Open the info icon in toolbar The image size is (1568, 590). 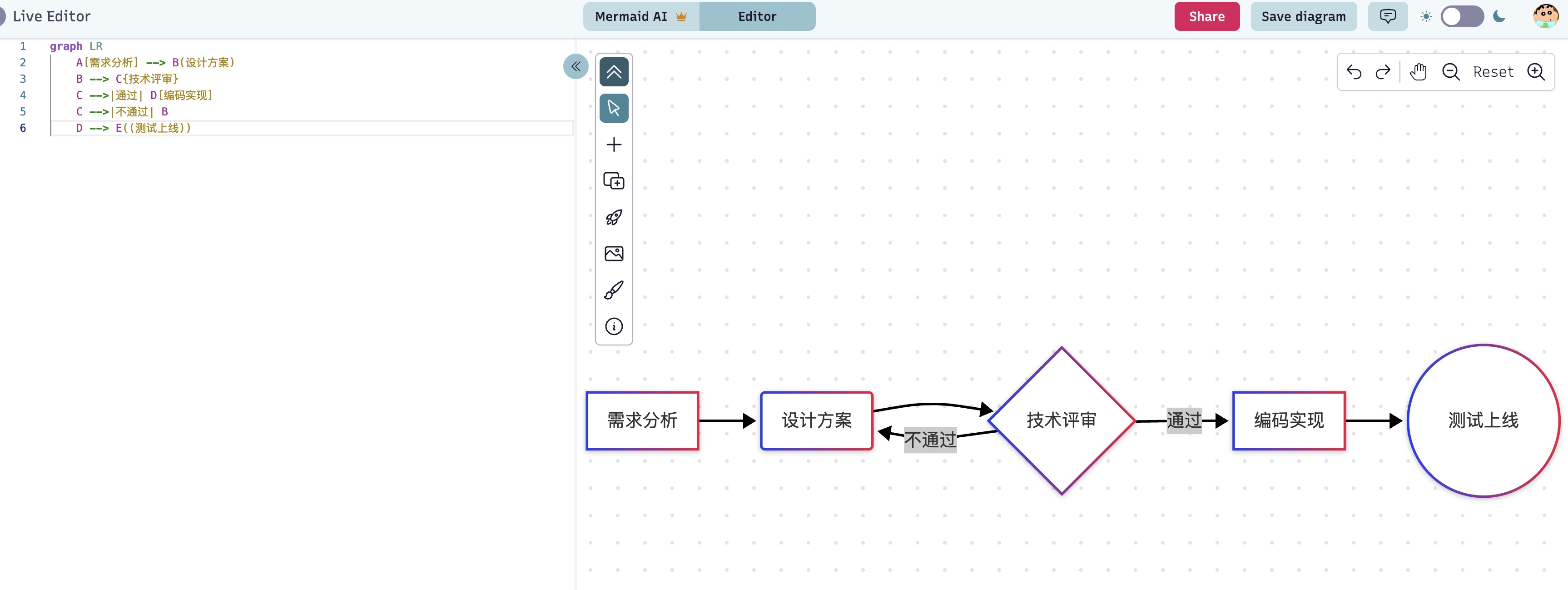614,326
